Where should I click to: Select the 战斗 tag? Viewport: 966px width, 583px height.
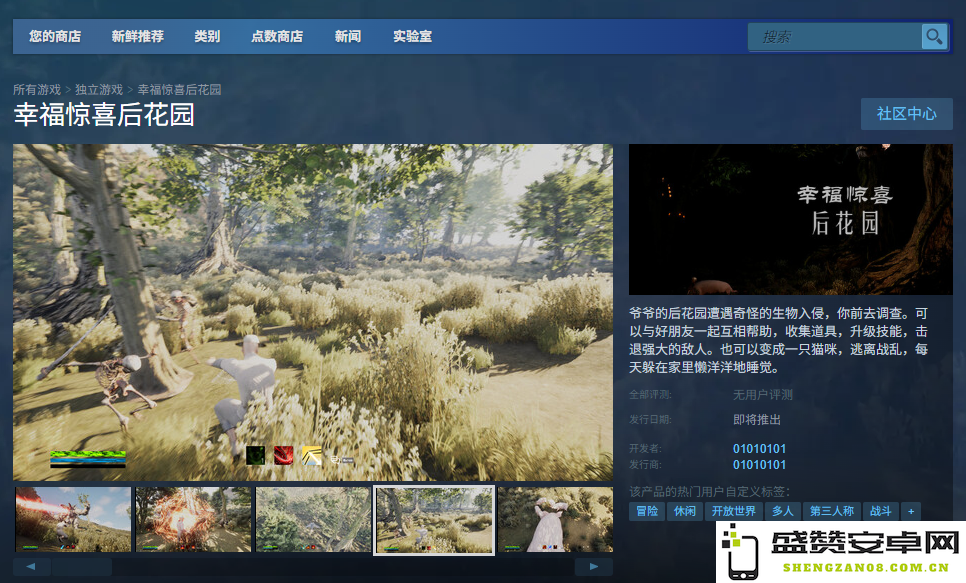click(880, 511)
